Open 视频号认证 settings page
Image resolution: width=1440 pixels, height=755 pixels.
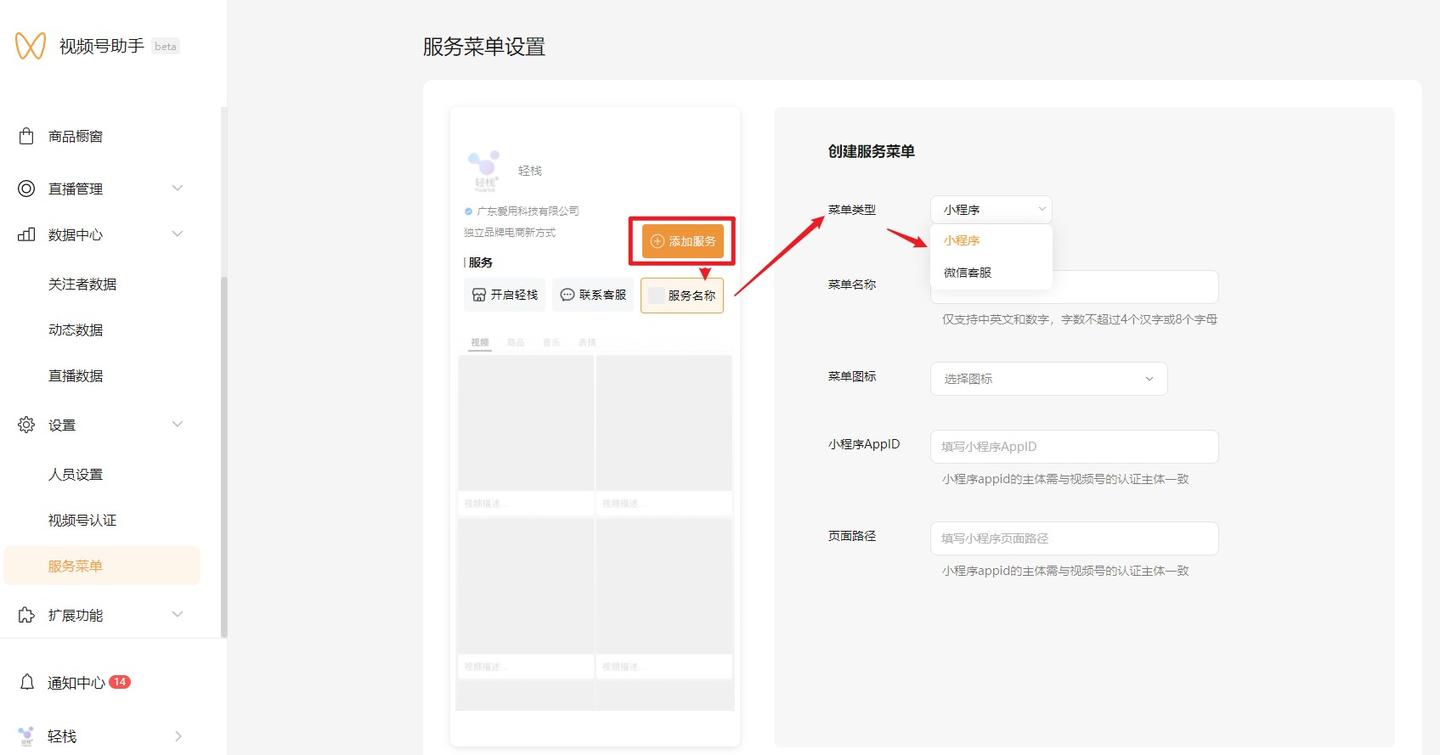(82, 520)
